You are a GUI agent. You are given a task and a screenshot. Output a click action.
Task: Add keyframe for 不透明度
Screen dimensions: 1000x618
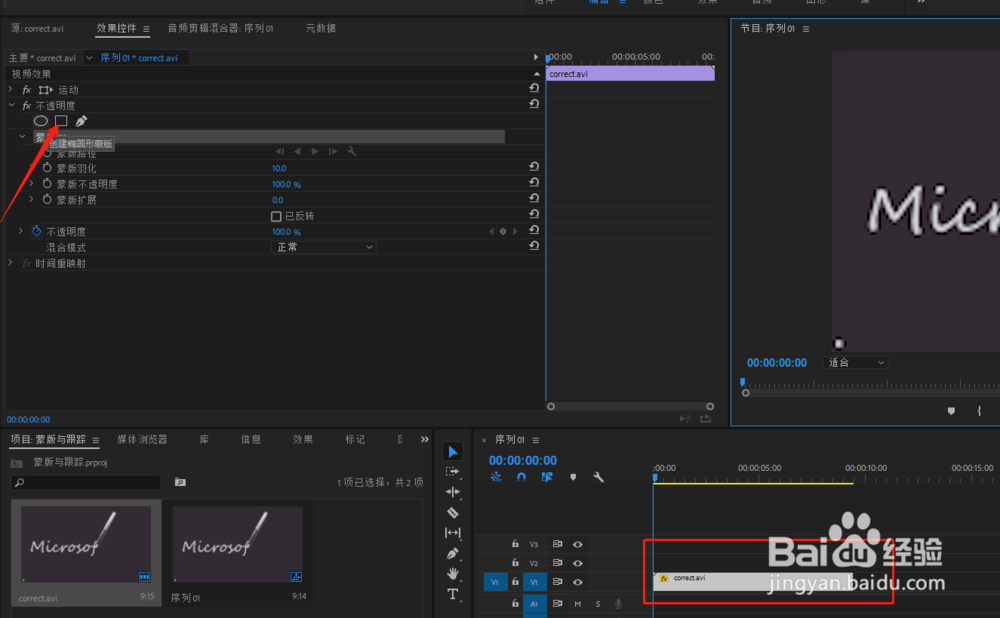pyautogui.click(x=503, y=232)
